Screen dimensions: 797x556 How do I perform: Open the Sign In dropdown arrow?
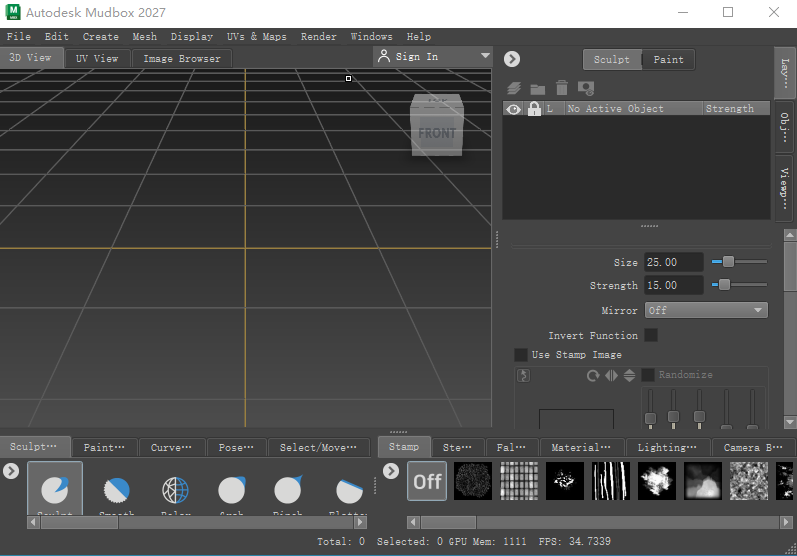(x=485, y=55)
